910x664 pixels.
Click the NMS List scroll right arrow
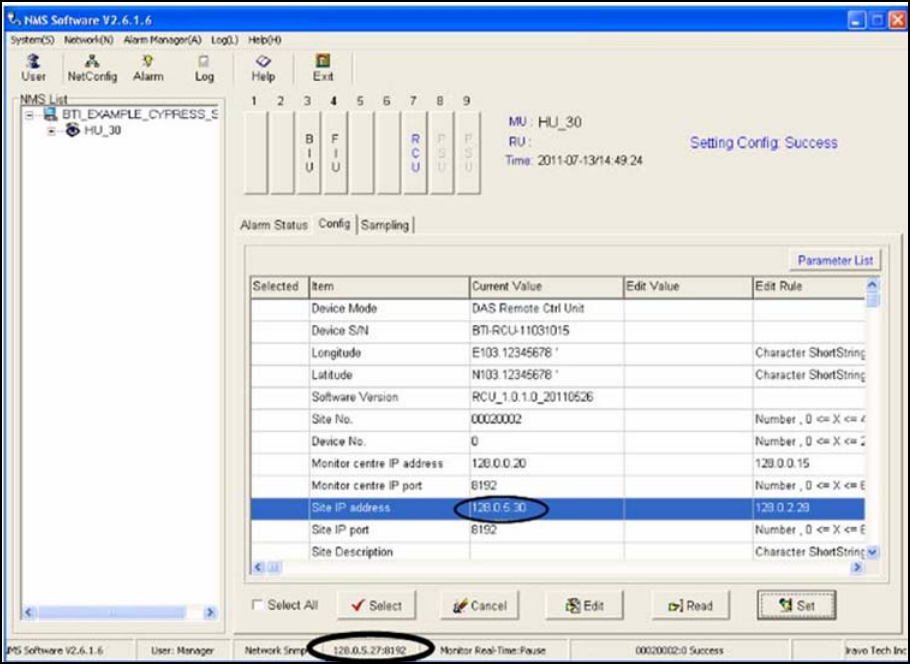tap(211, 612)
